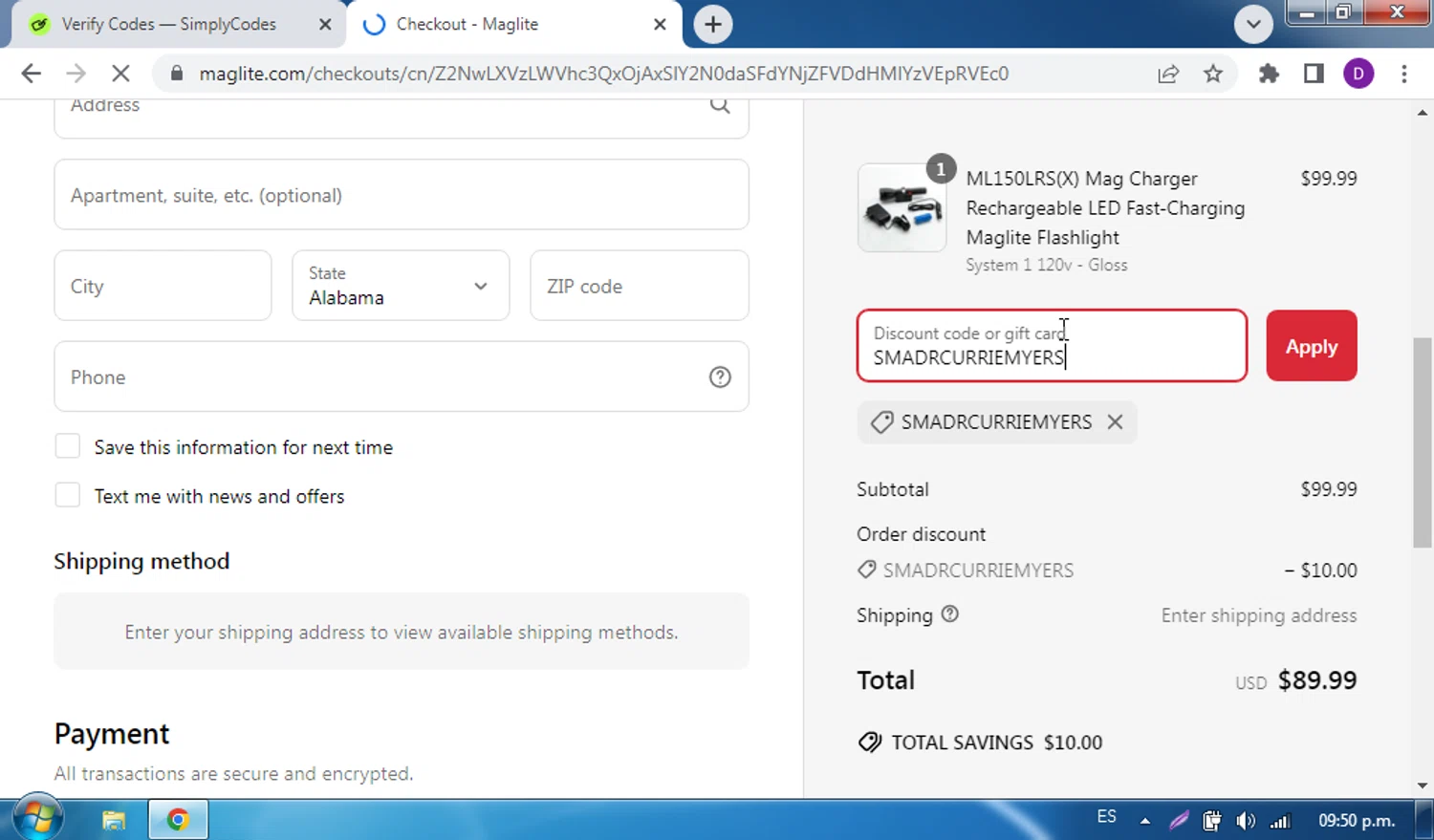The height and width of the screenshot is (840, 1434).
Task: Open the Windows Start button
Action: click(x=38, y=819)
